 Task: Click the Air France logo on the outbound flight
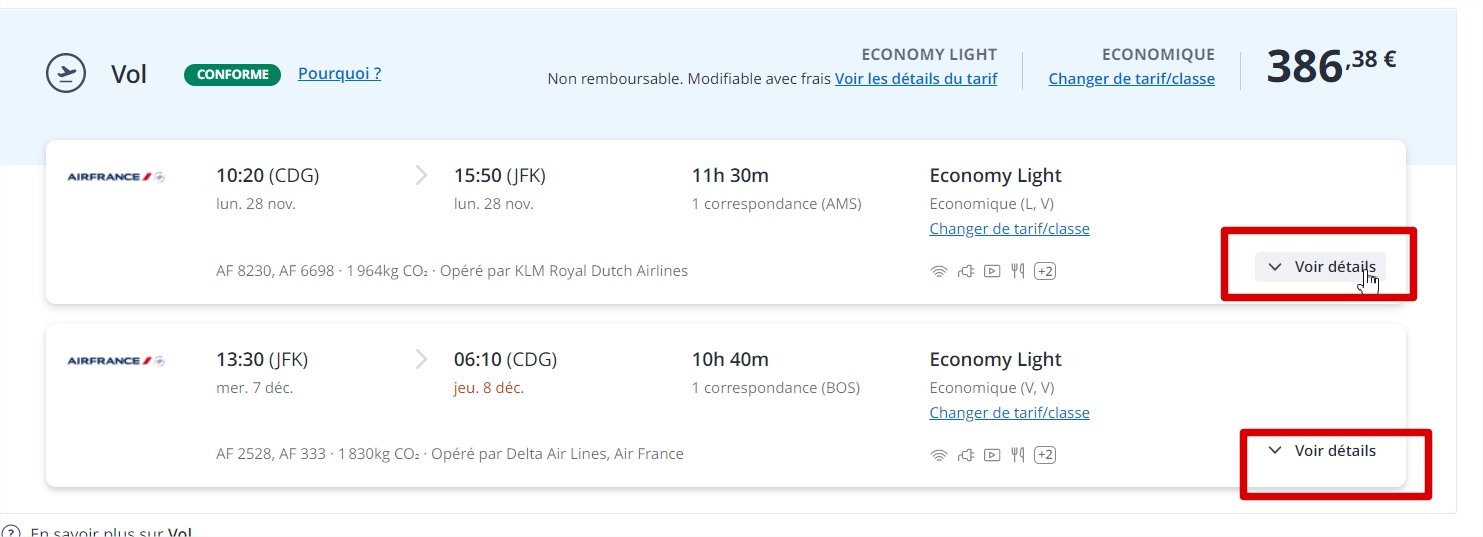click(116, 177)
